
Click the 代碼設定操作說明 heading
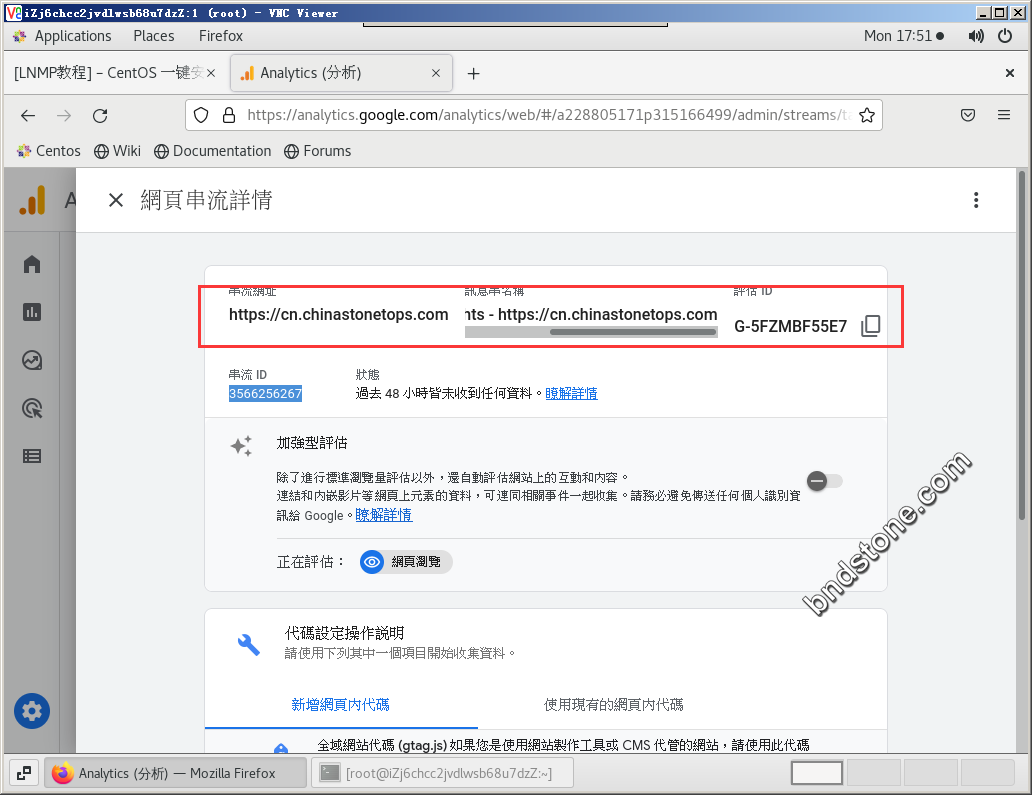(344, 633)
